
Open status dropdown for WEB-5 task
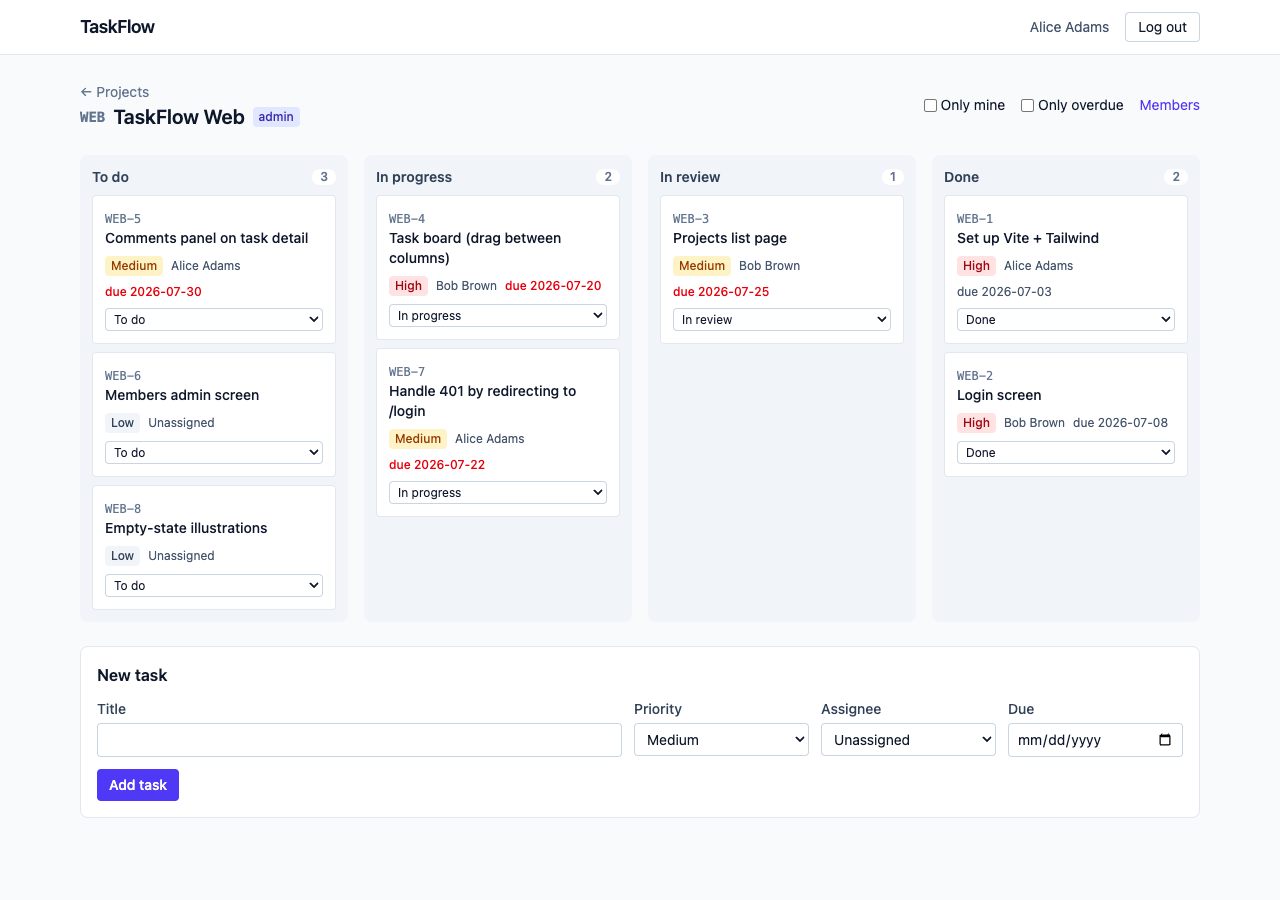pos(214,320)
